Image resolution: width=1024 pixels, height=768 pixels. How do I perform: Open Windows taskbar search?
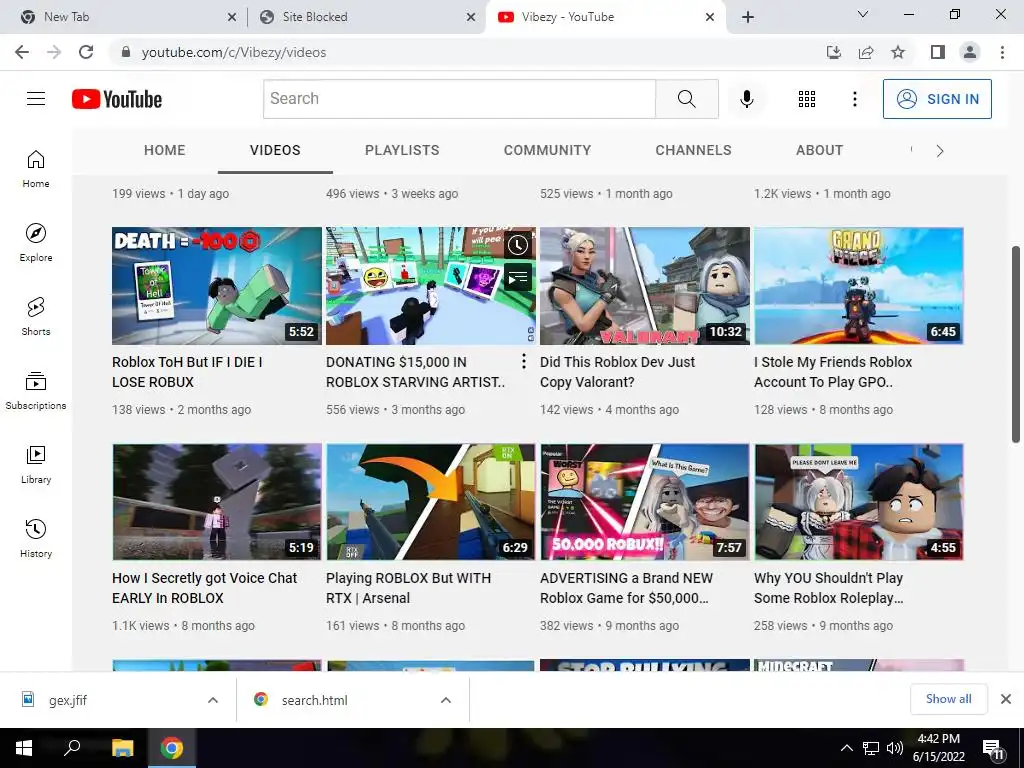[x=72, y=748]
